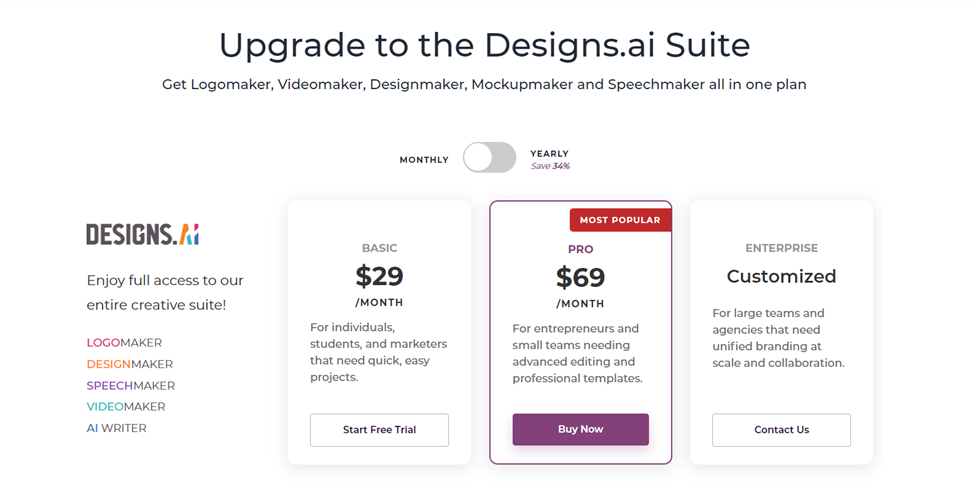Open the AI WRITER link
975x483 pixels.
pyautogui.click(x=116, y=428)
